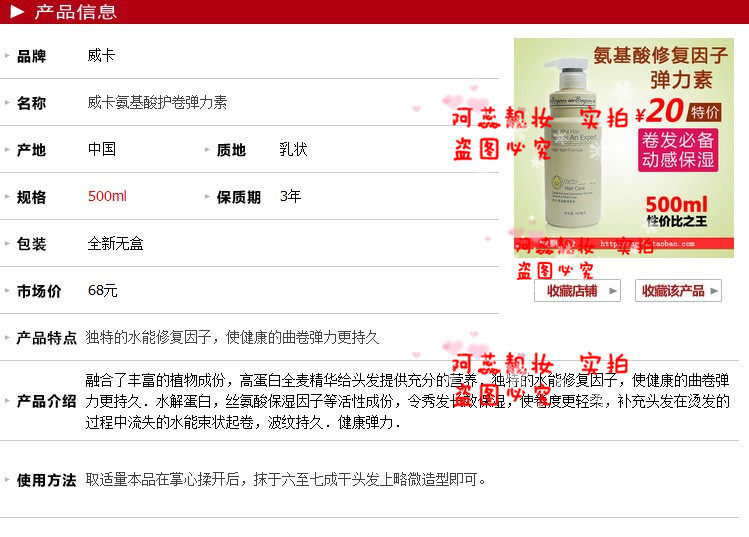
Task: Click the 质地 label
Action: 231,150
